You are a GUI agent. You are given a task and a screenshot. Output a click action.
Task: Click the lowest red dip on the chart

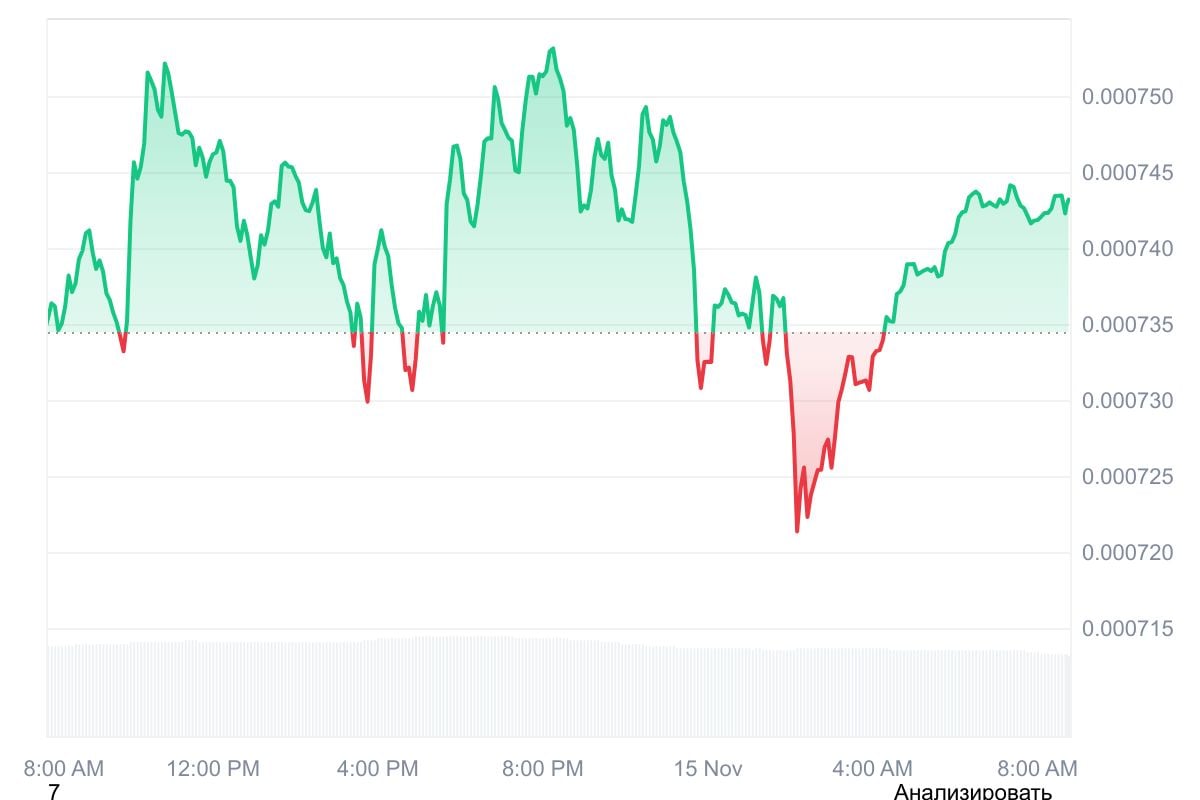(x=797, y=530)
